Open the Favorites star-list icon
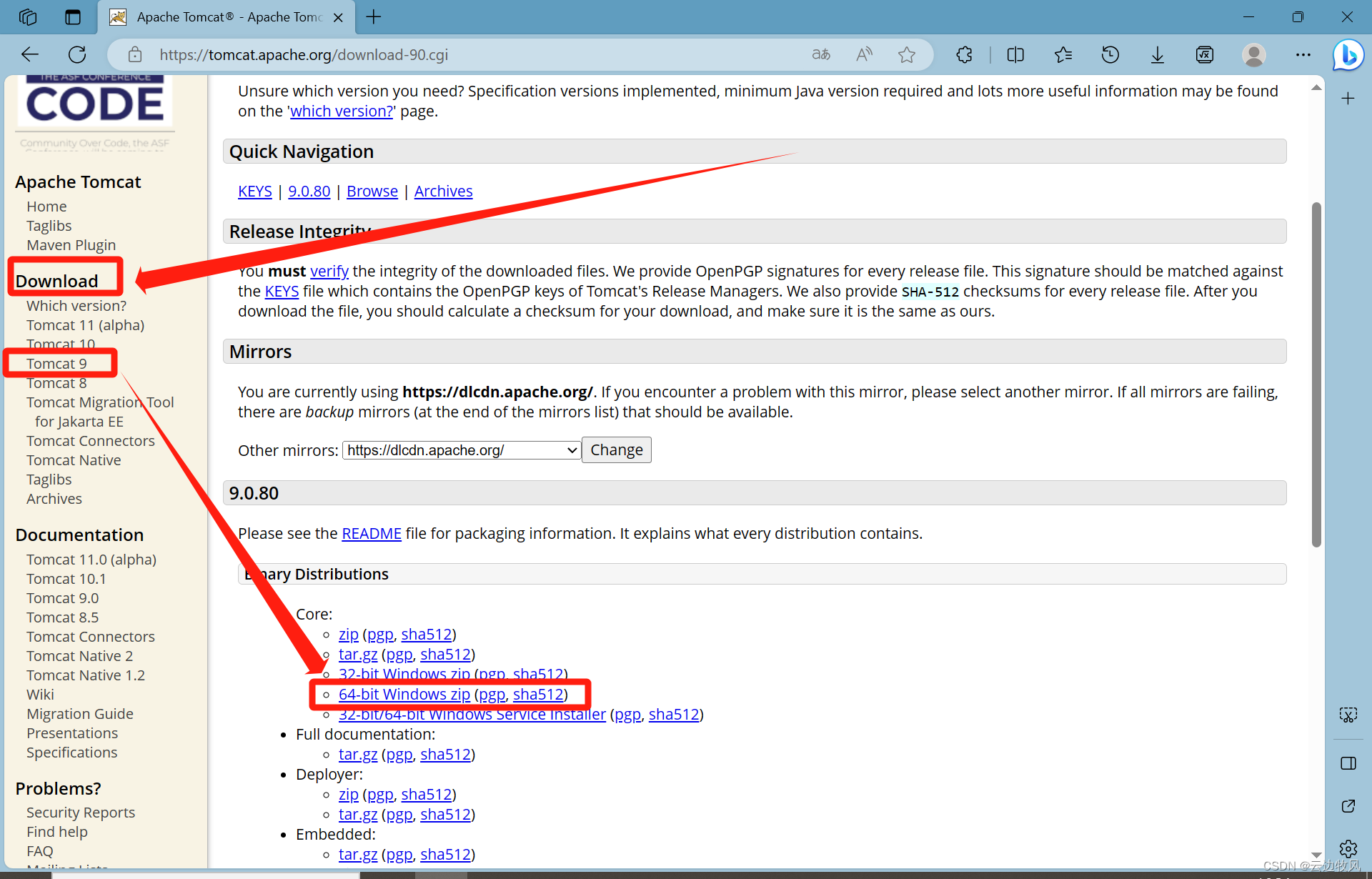This screenshot has width=1372, height=879. (1063, 54)
